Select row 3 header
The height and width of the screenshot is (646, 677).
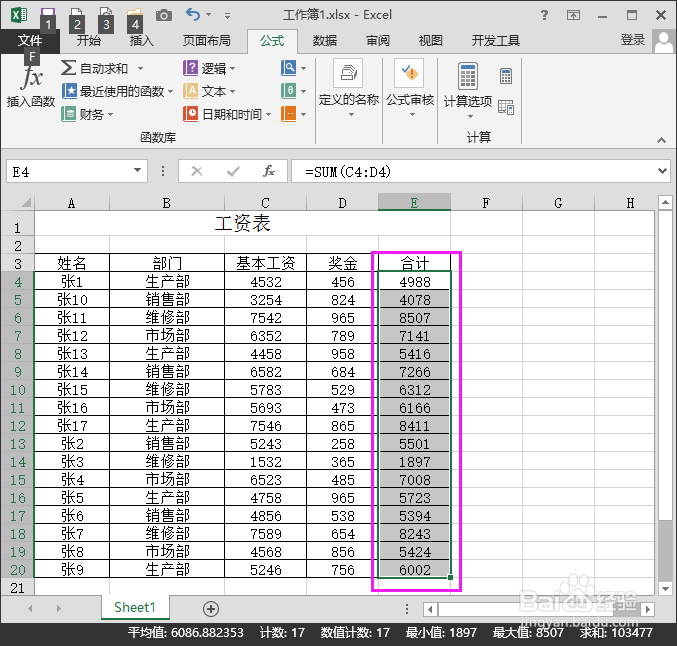pyautogui.click(x=18, y=263)
